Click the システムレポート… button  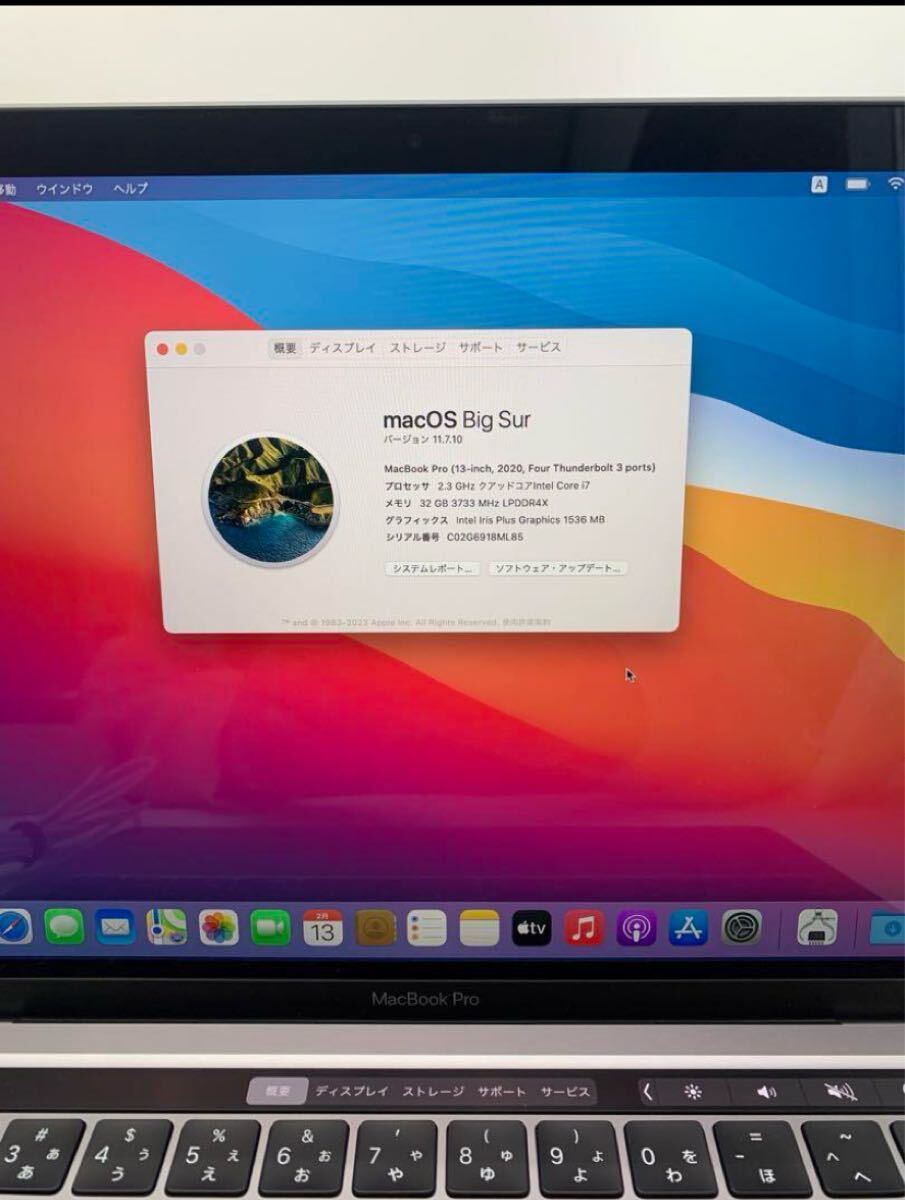pos(432,568)
